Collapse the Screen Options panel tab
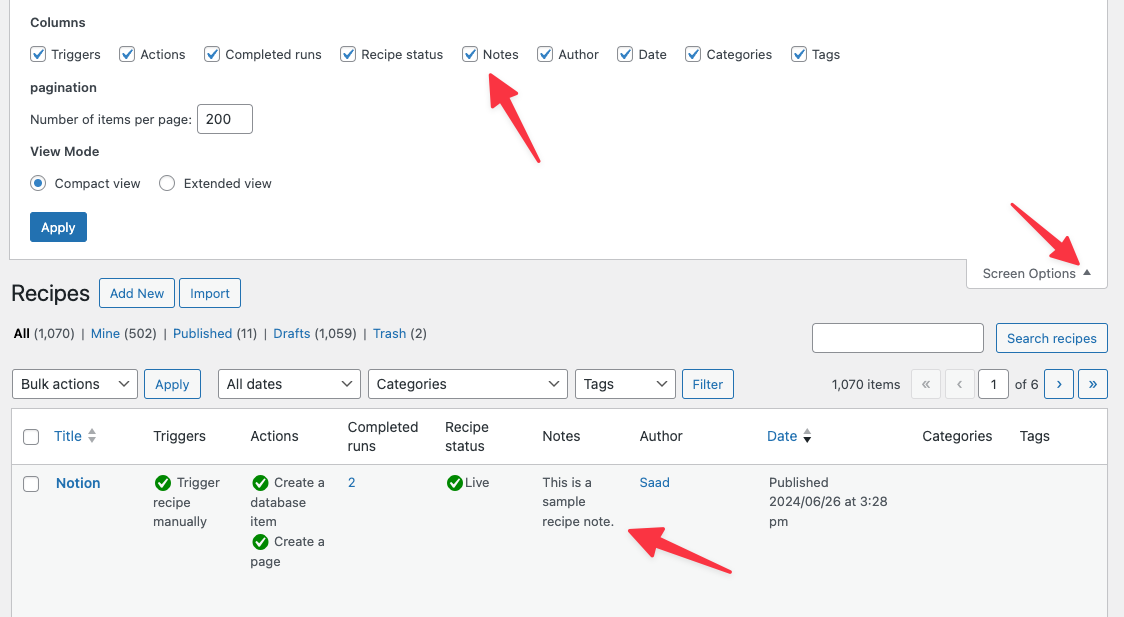Image resolution: width=1124 pixels, height=617 pixels. tap(1036, 273)
